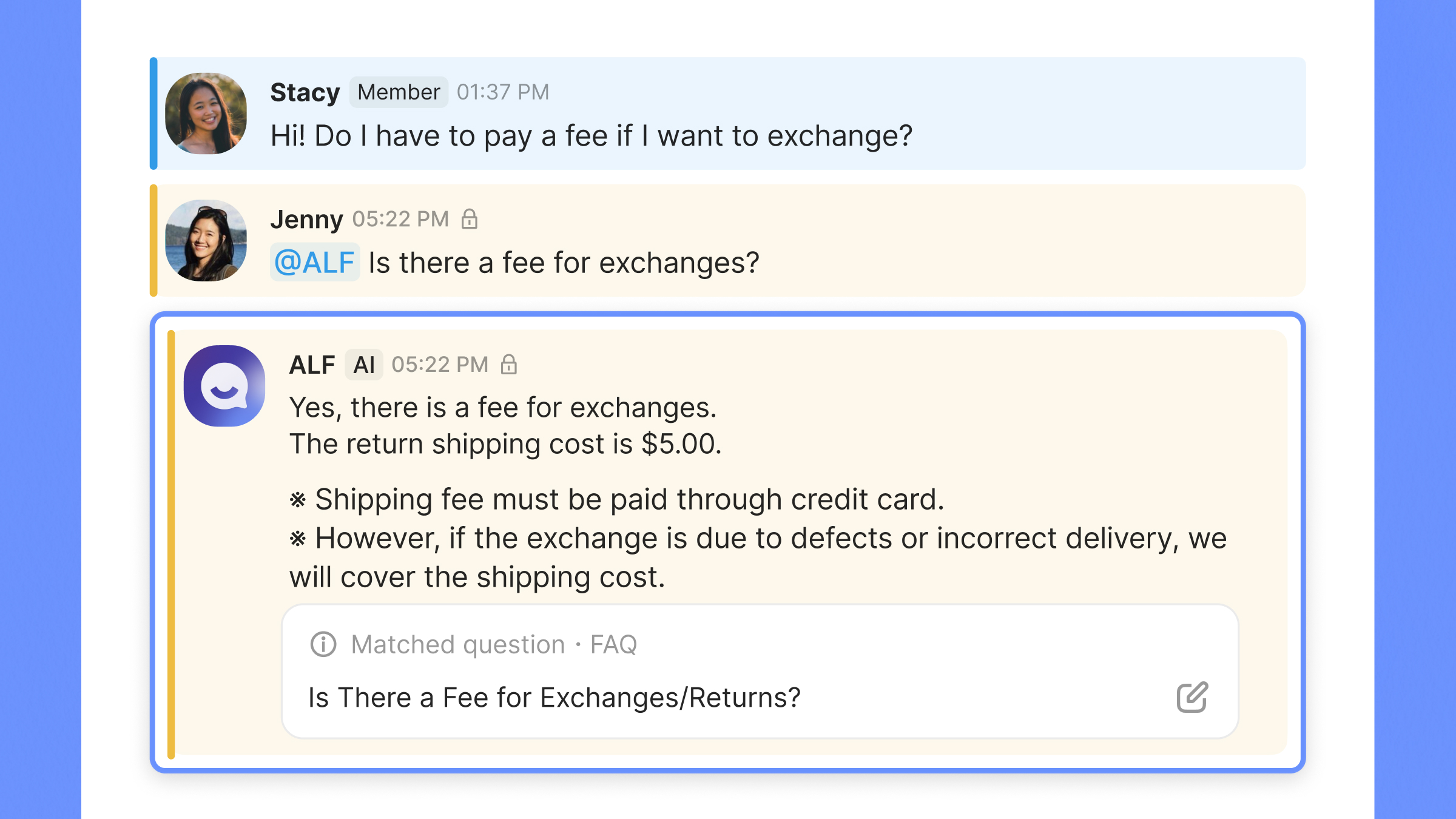Open the matched question 'Is There a Fee for Exchanges/Returns?'
The height and width of the screenshot is (819, 1456).
554,698
